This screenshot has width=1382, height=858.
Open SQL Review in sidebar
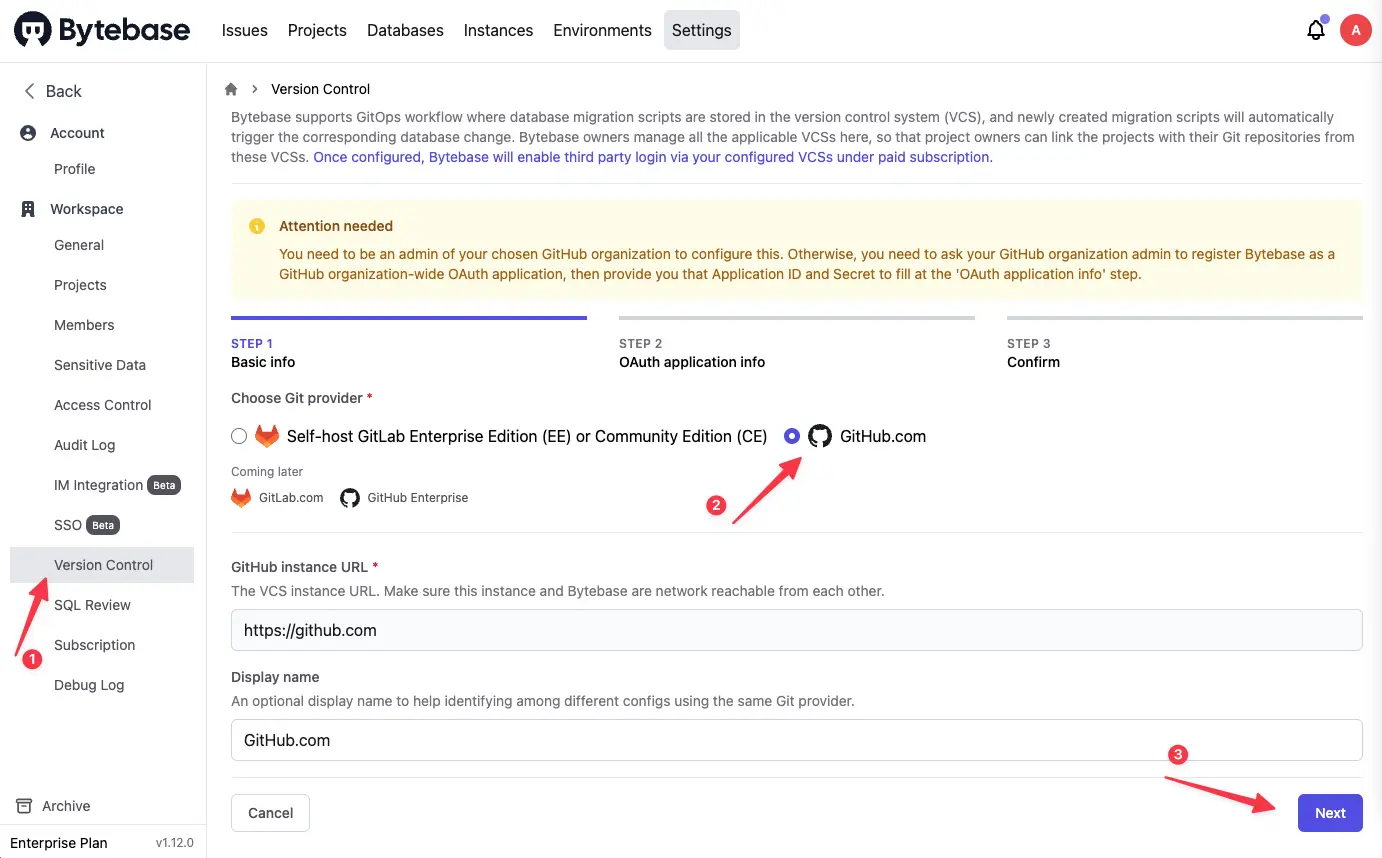[92, 605]
